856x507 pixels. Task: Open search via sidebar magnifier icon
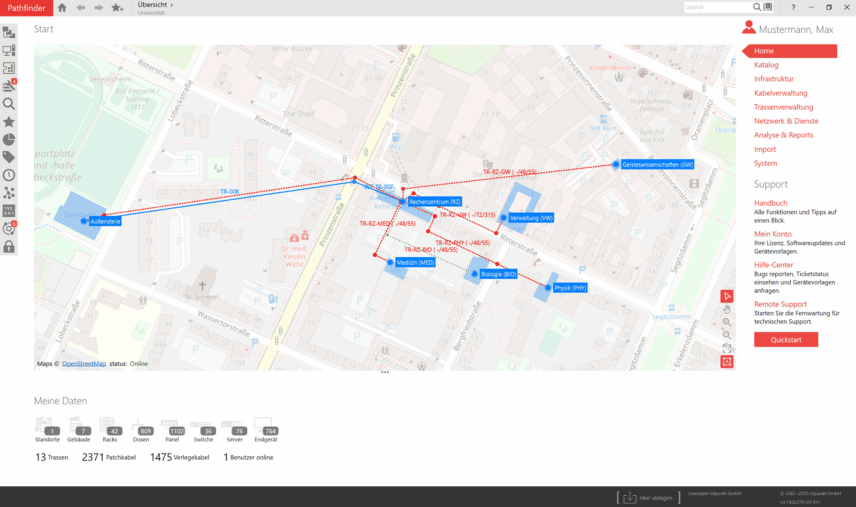pyautogui.click(x=9, y=103)
